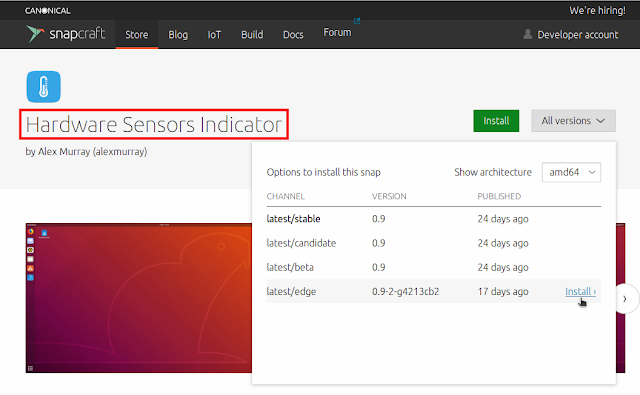Viewport: 640px width, 395px height.
Task: Collapse the All versions dropdown
Action: 573,121
